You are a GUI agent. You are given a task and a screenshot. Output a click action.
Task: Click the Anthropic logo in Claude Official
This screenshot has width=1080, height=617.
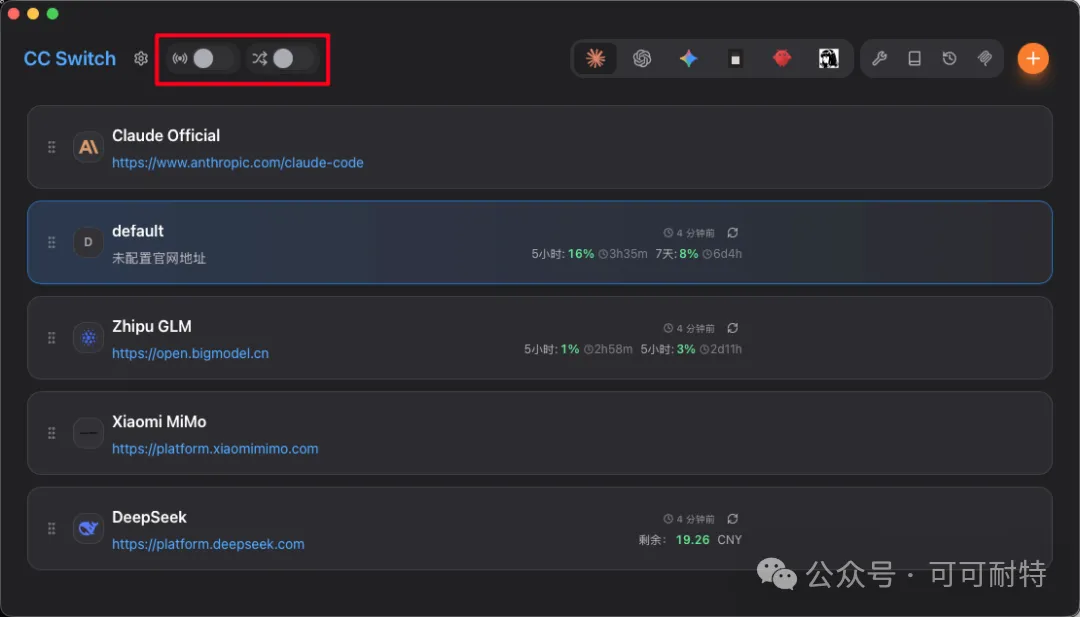point(88,147)
